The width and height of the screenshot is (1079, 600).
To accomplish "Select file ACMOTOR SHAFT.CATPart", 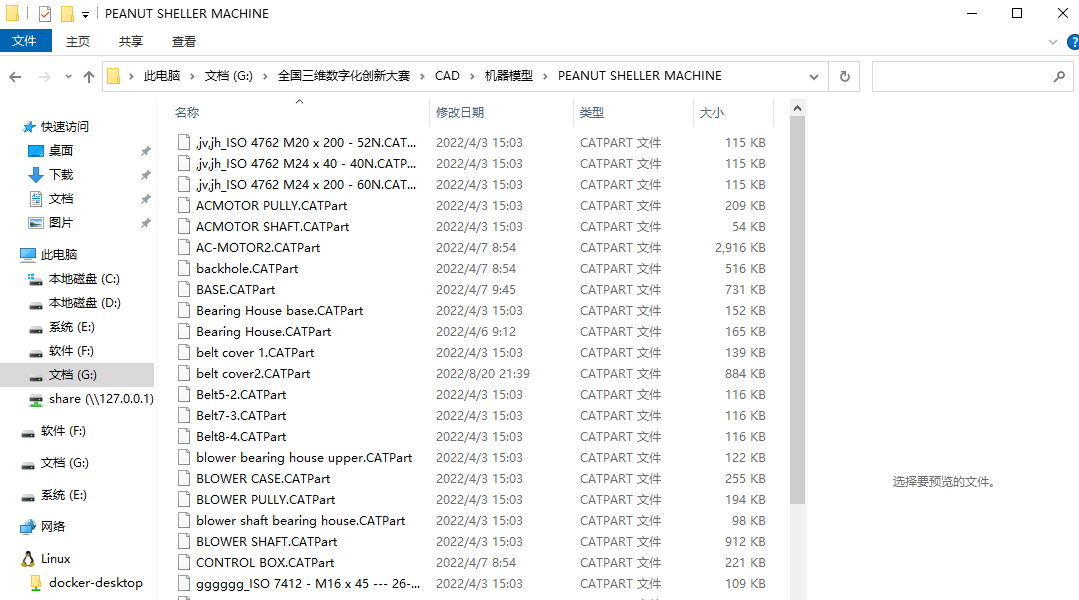I will pos(273,226).
